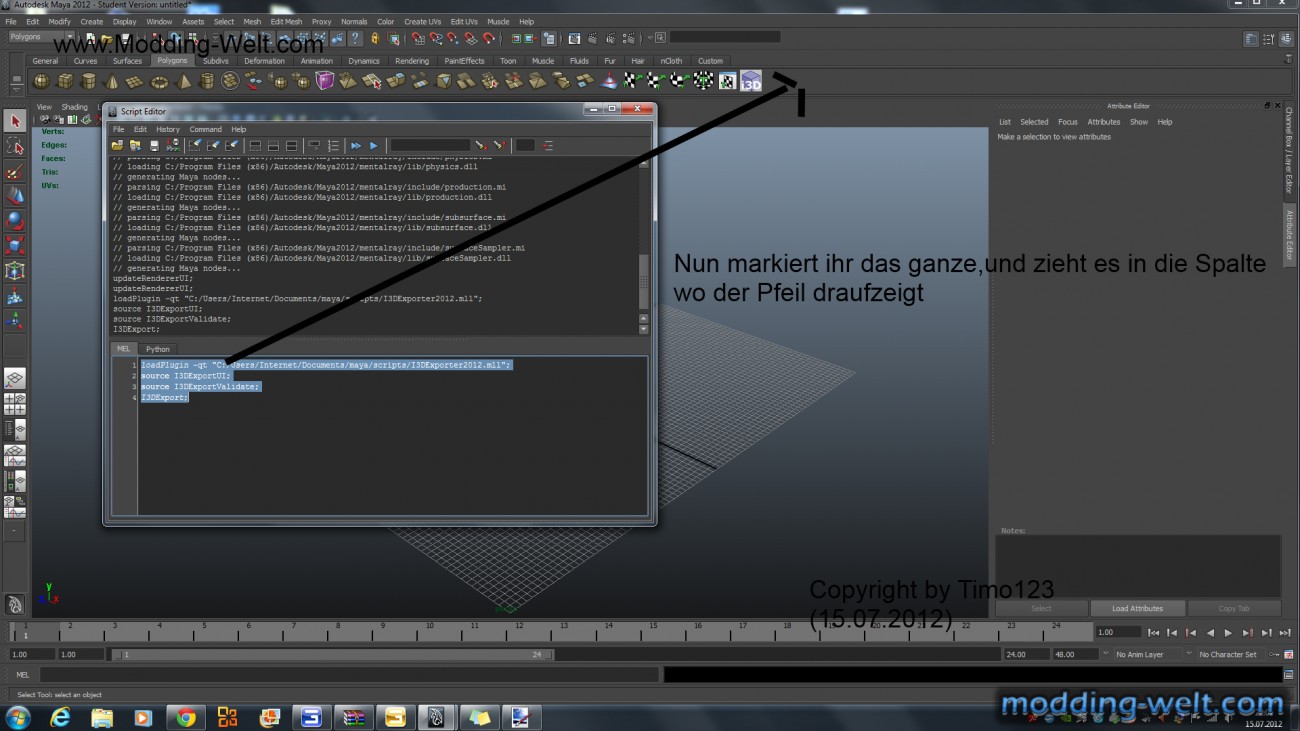
Task: Click the I3D exporter shelf icon
Action: (751, 81)
